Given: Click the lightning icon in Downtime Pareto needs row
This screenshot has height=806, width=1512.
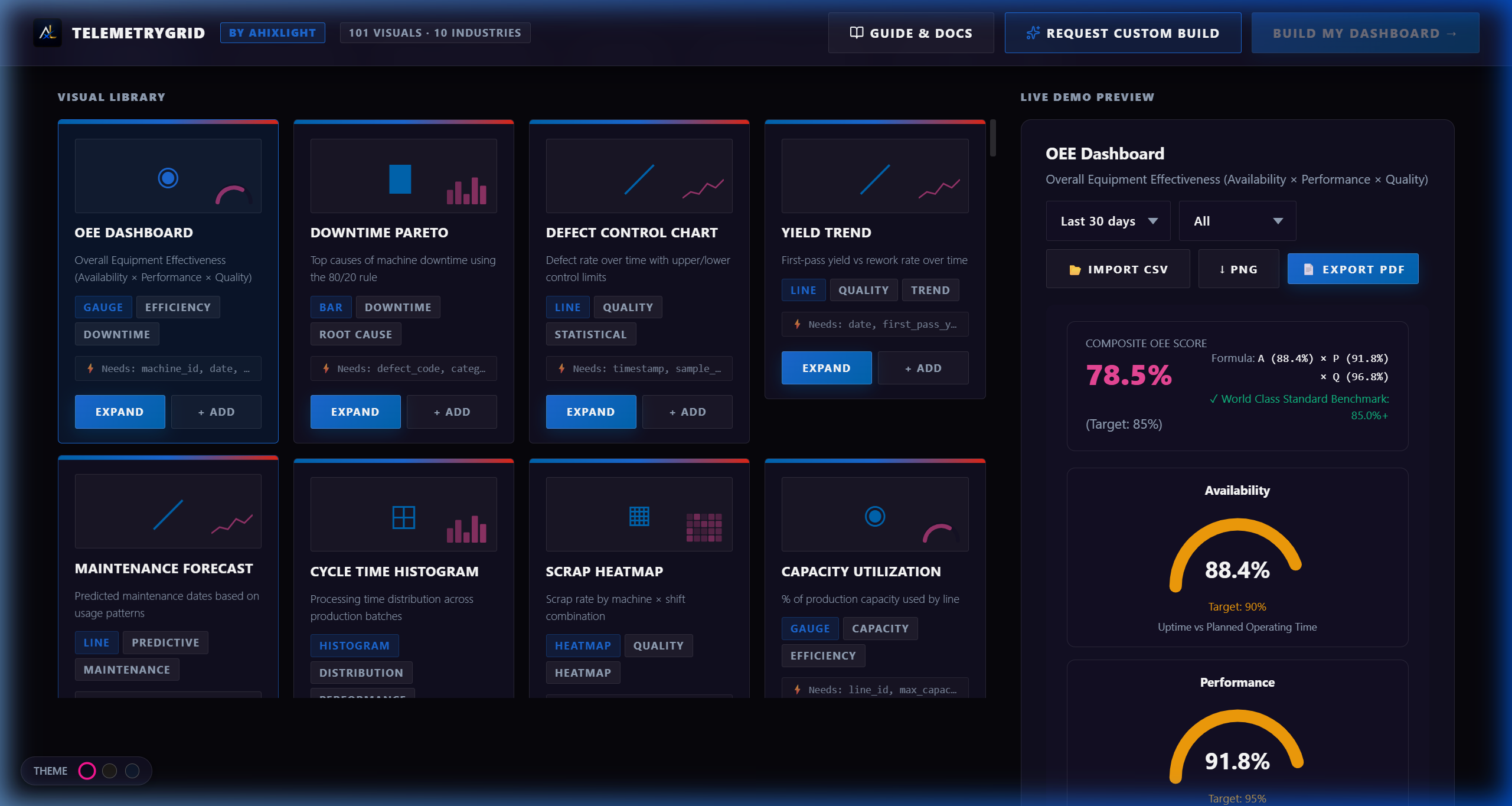Looking at the screenshot, I should (x=326, y=368).
